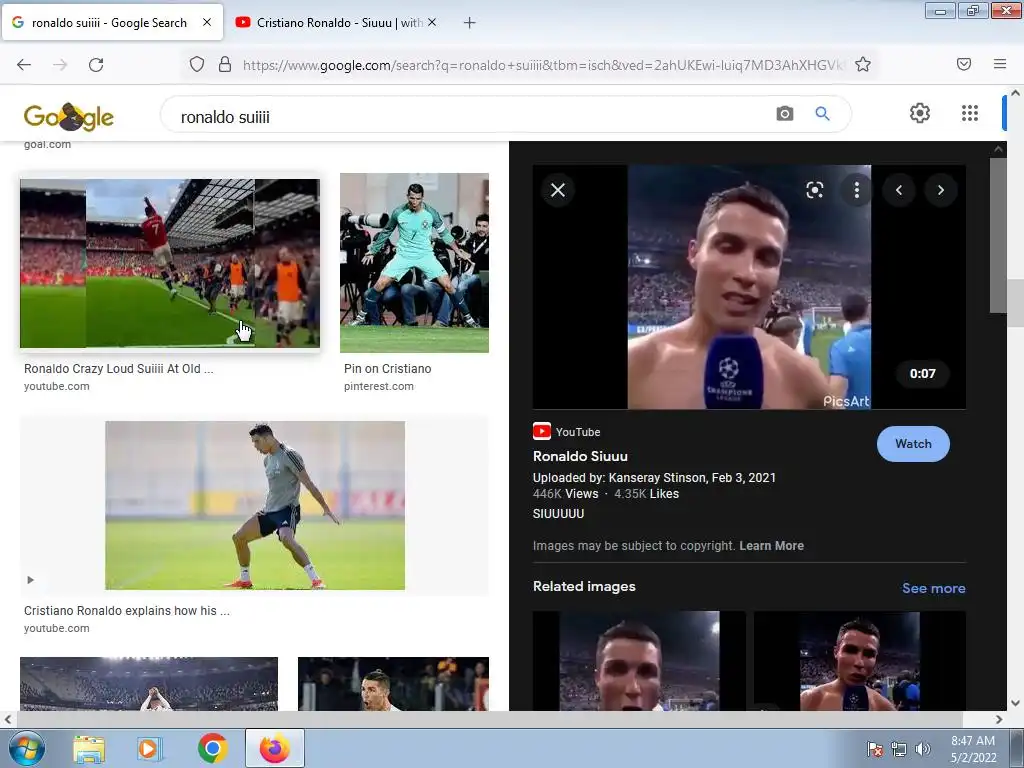Close the Cristiano Ronaldo Siuuu YouTube tab
This screenshot has width=1024, height=768.
pos(432,22)
